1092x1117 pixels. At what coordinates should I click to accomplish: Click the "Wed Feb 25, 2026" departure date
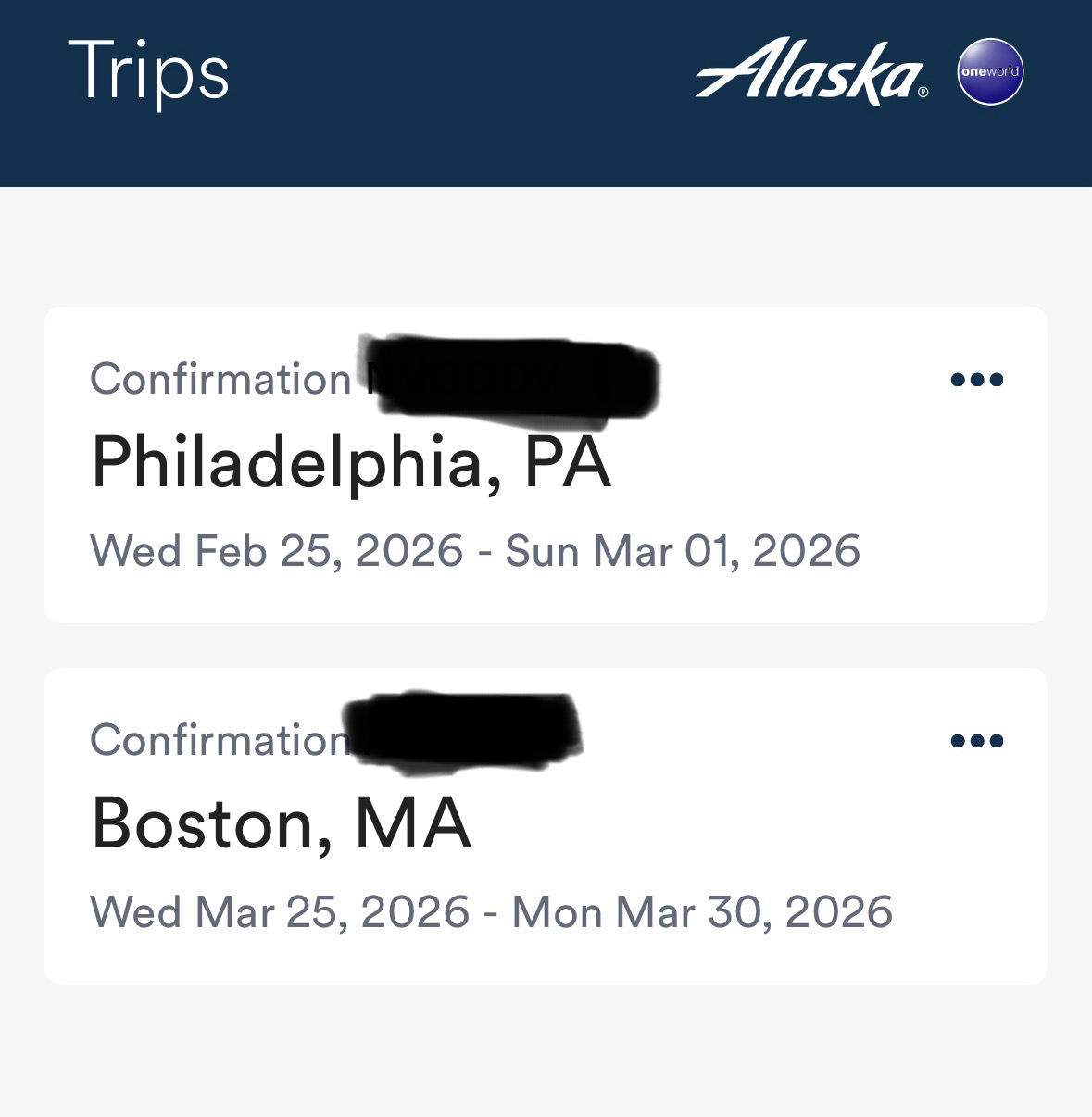[x=276, y=551]
